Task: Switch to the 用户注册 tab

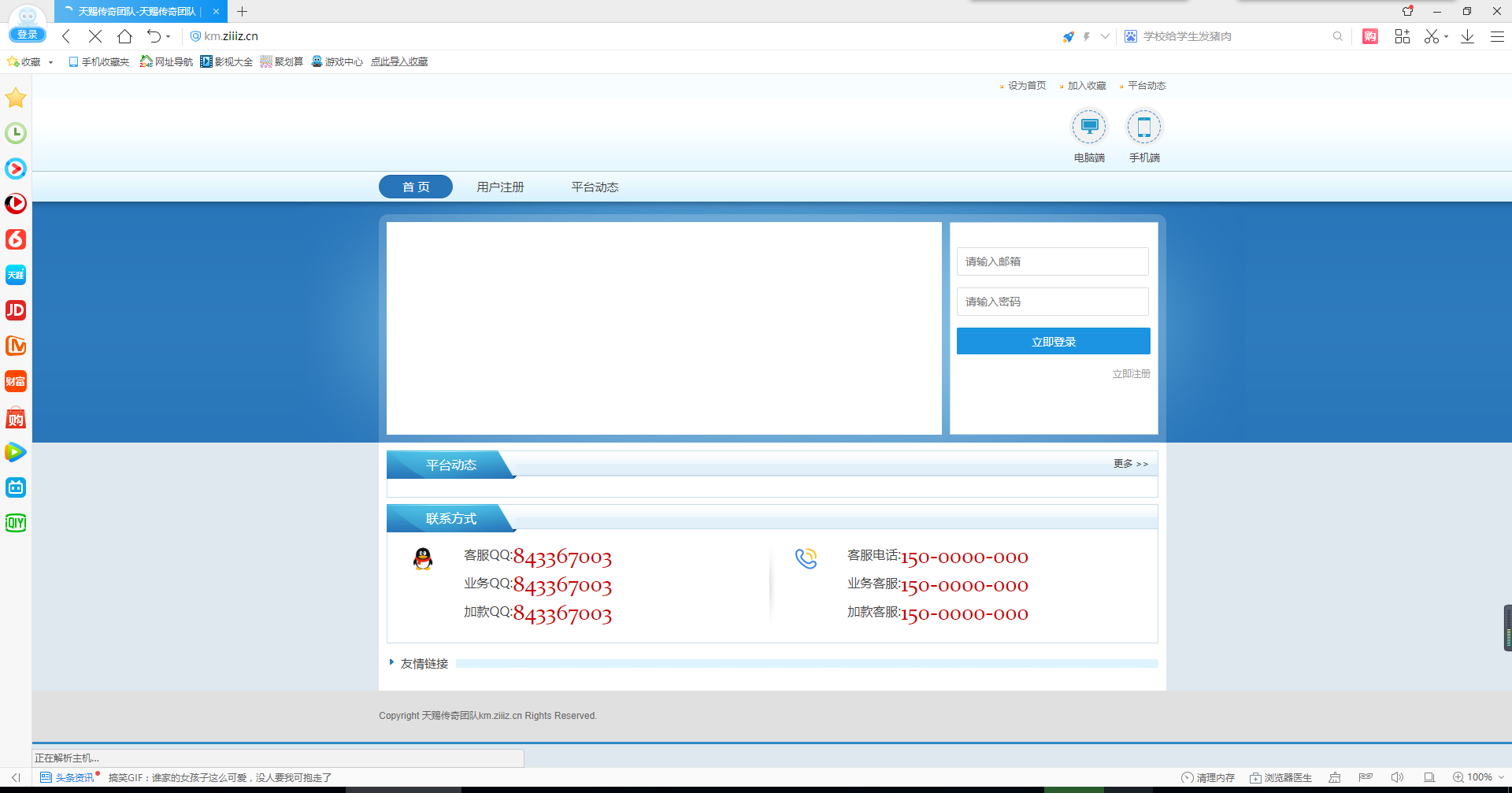Action: click(x=501, y=187)
